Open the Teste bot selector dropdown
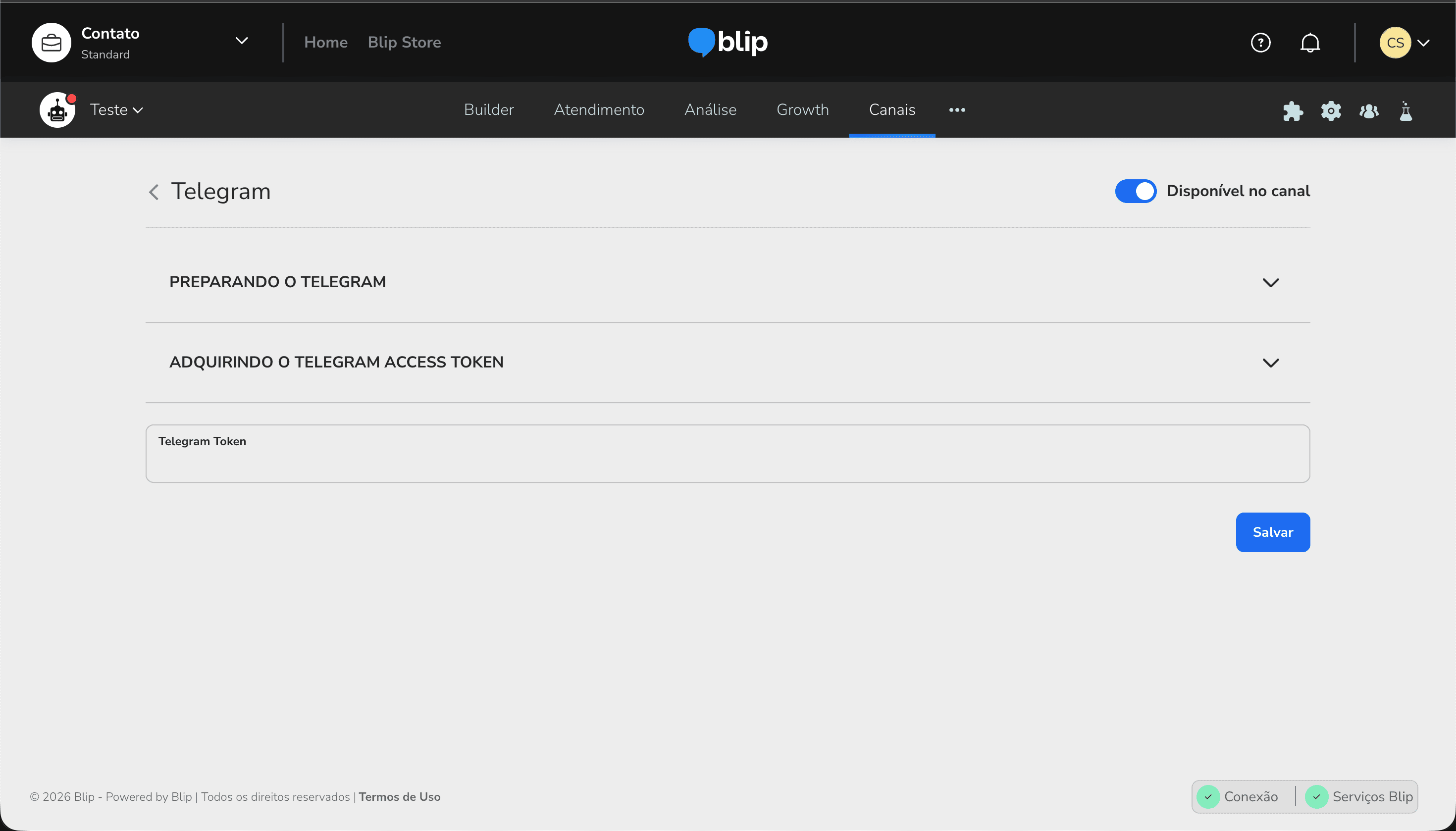Screen dimensions: 1456x831 (x=116, y=109)
